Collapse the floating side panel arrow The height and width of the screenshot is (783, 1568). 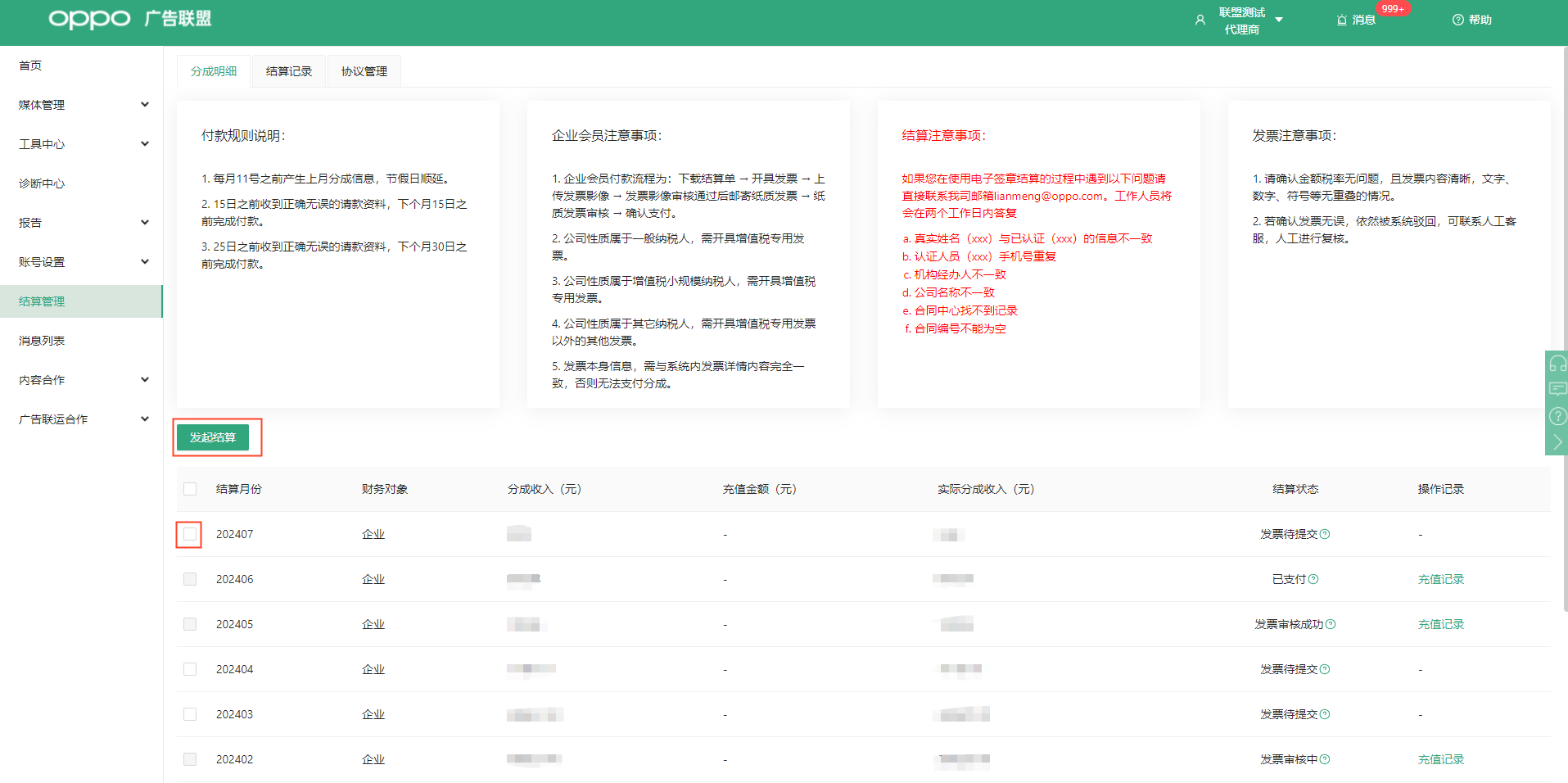pos(1557,442)
